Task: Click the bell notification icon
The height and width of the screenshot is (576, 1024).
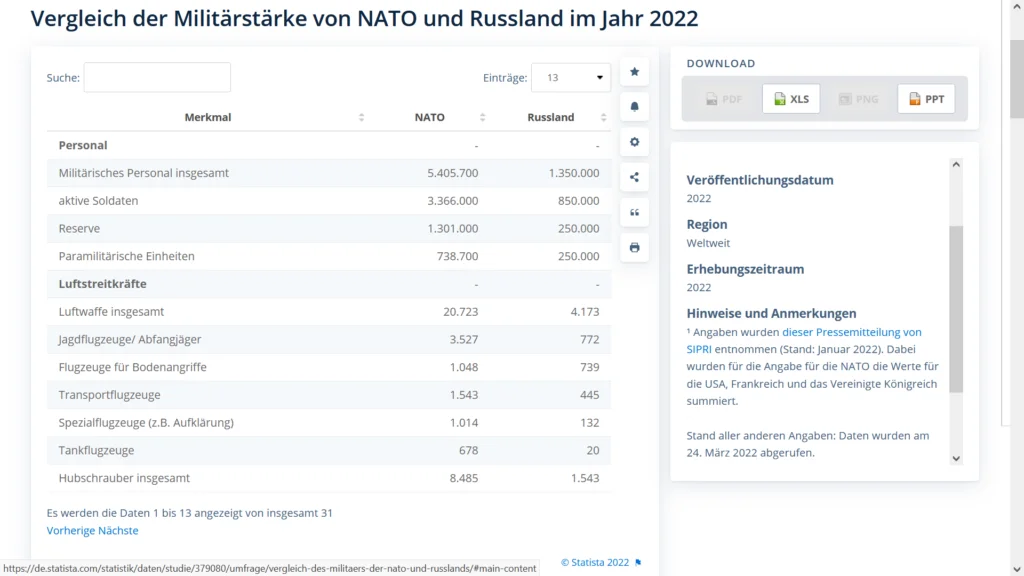Action: 634,106
